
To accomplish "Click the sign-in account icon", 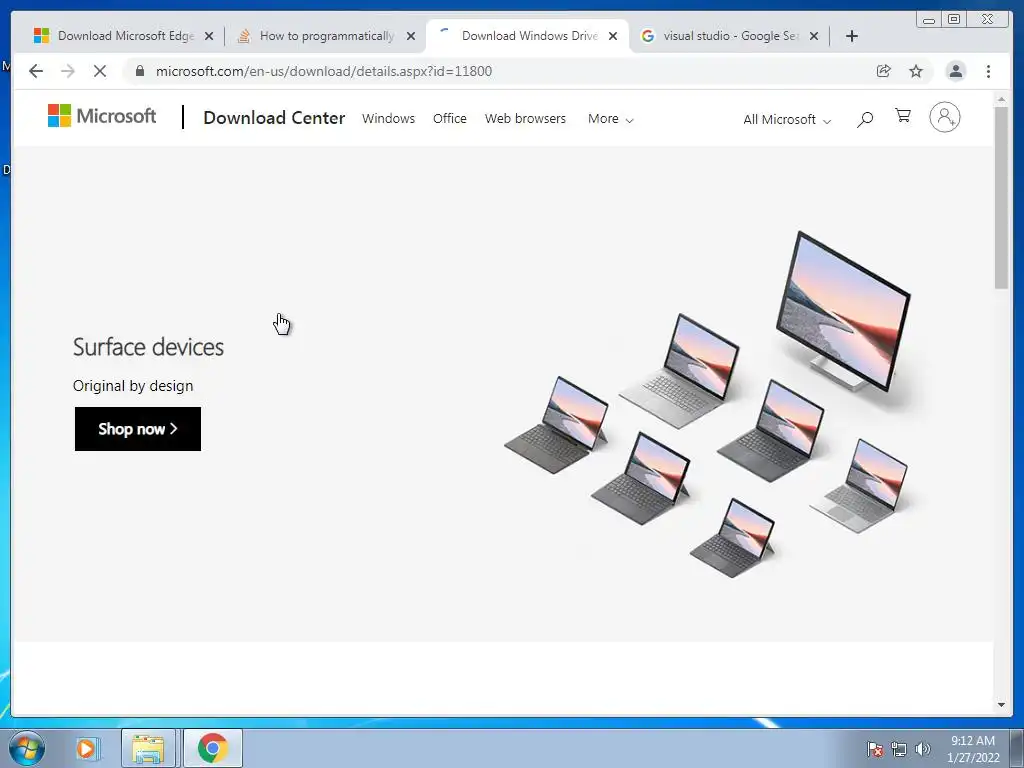I will pos(944,118).
